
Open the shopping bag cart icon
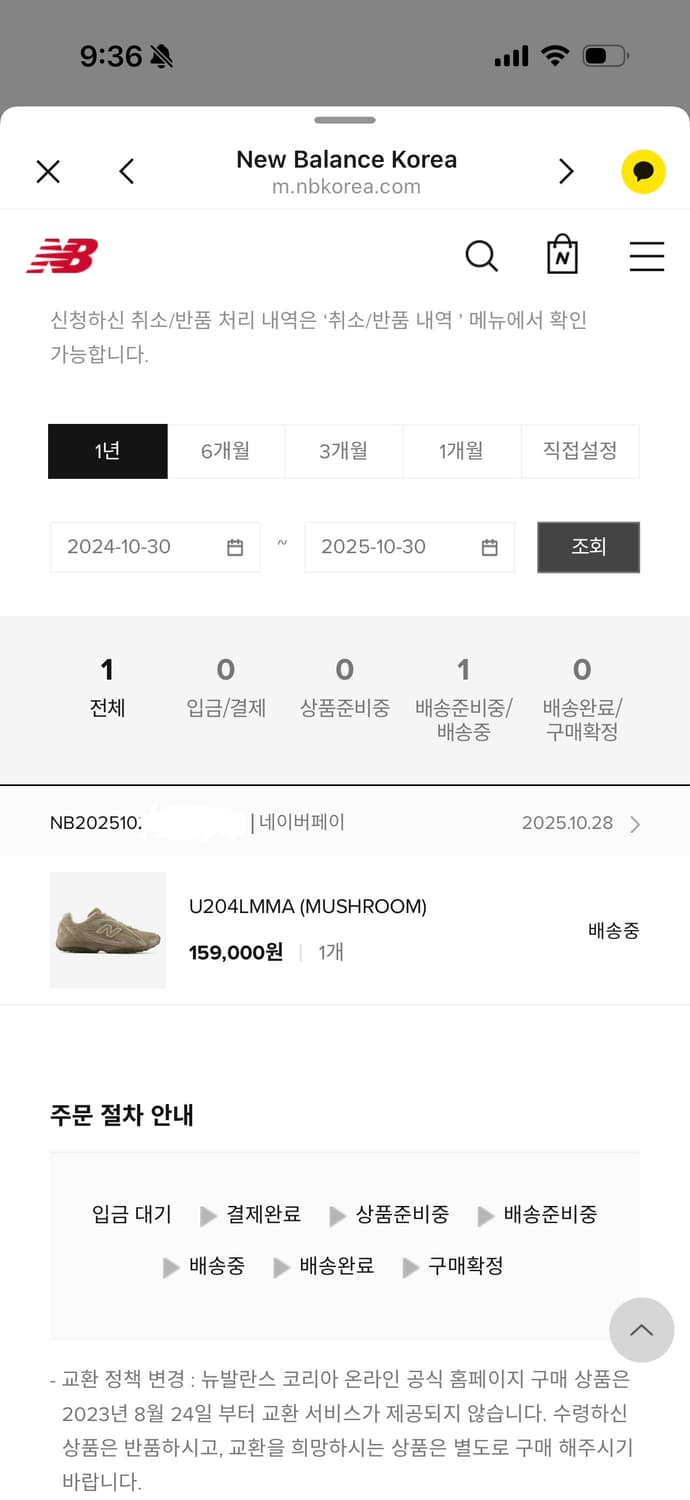(562, 256)
